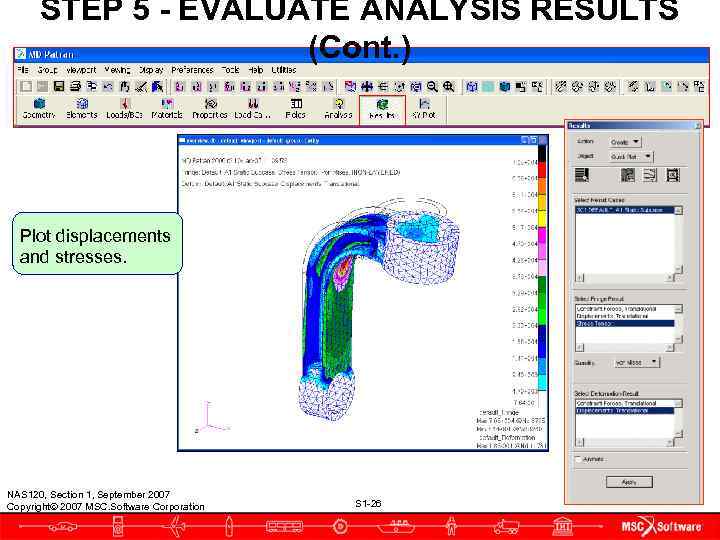The width and height of the screenshot is (720, 540).
Task: Open the Help menu
Action: coord(255,70)
